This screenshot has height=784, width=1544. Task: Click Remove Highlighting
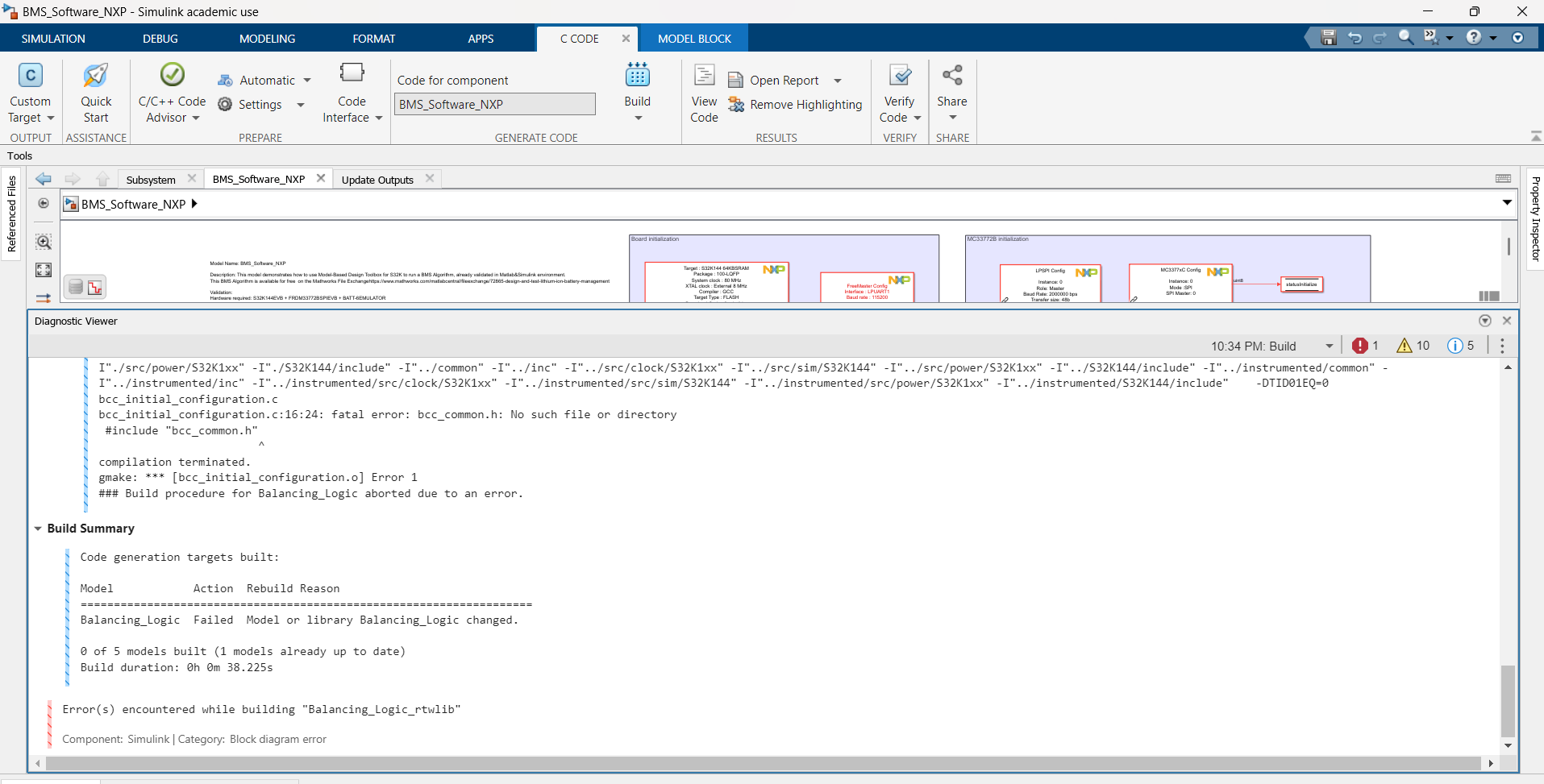(x=795, y=105)
